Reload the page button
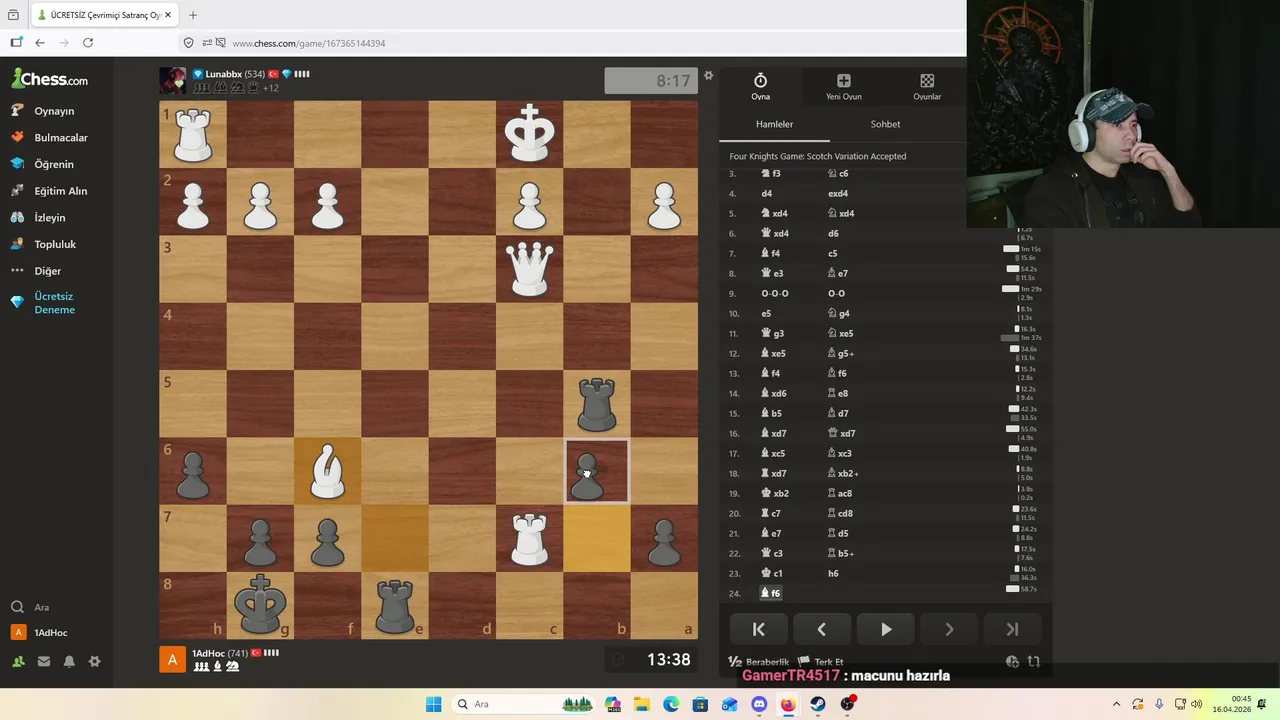1280x720 pixels. click(88, 43)
